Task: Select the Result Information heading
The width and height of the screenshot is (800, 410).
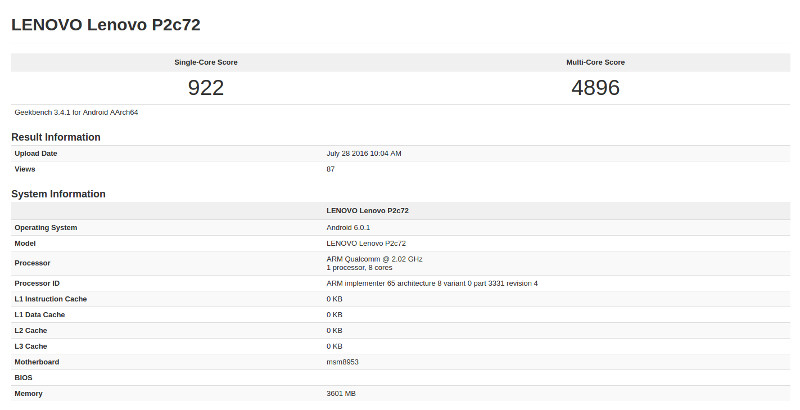Action: [x=56, y=137]
